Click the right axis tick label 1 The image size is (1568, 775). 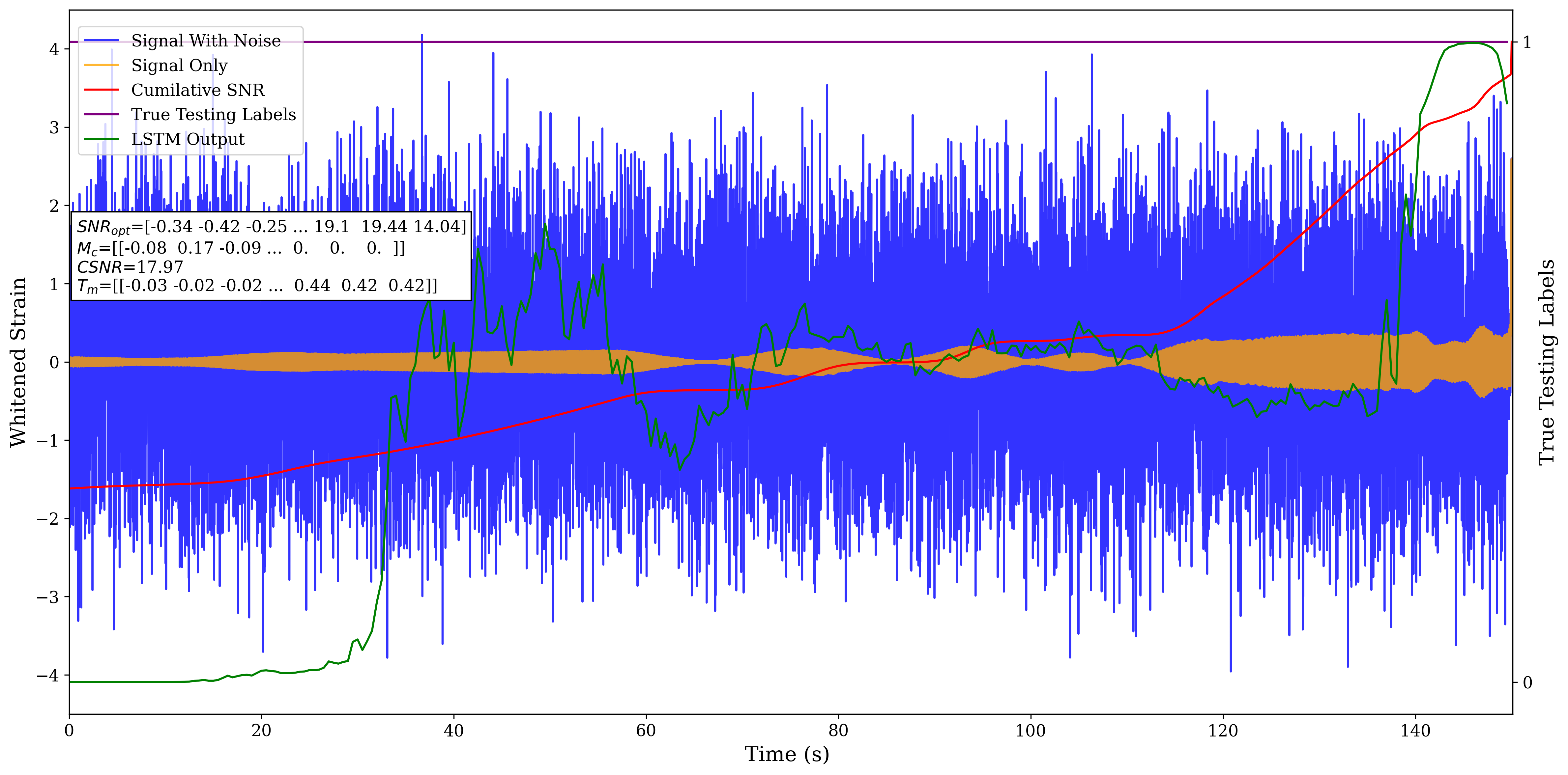pyautogui.click(x=1526, y=42)
